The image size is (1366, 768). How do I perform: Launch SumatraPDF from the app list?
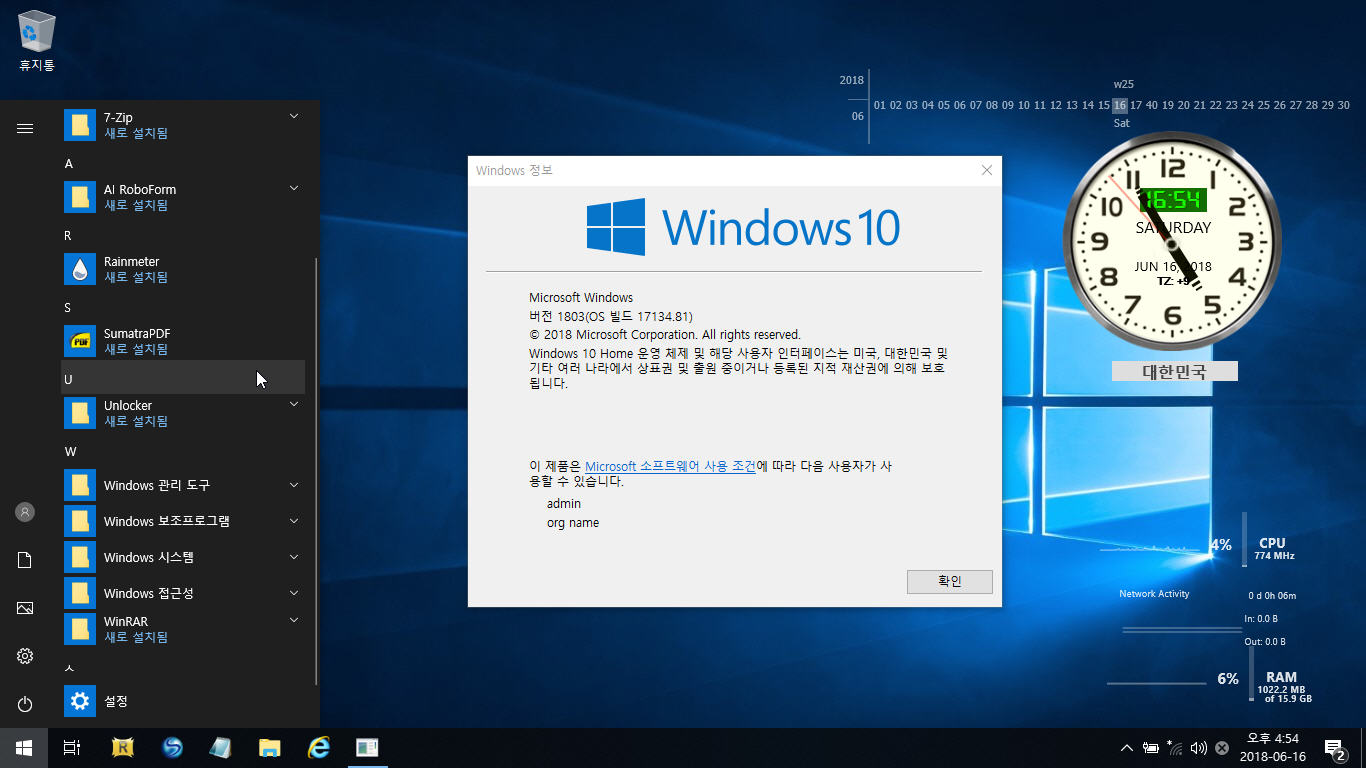click(183, 341)
